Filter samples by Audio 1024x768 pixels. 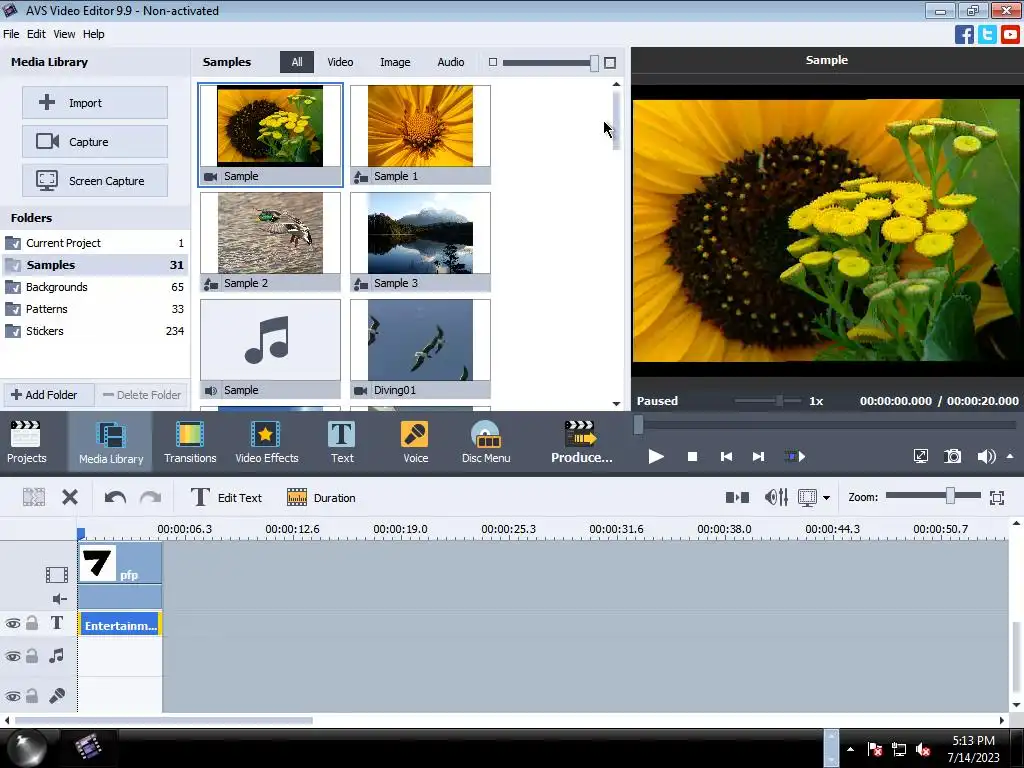click(451, 62)
